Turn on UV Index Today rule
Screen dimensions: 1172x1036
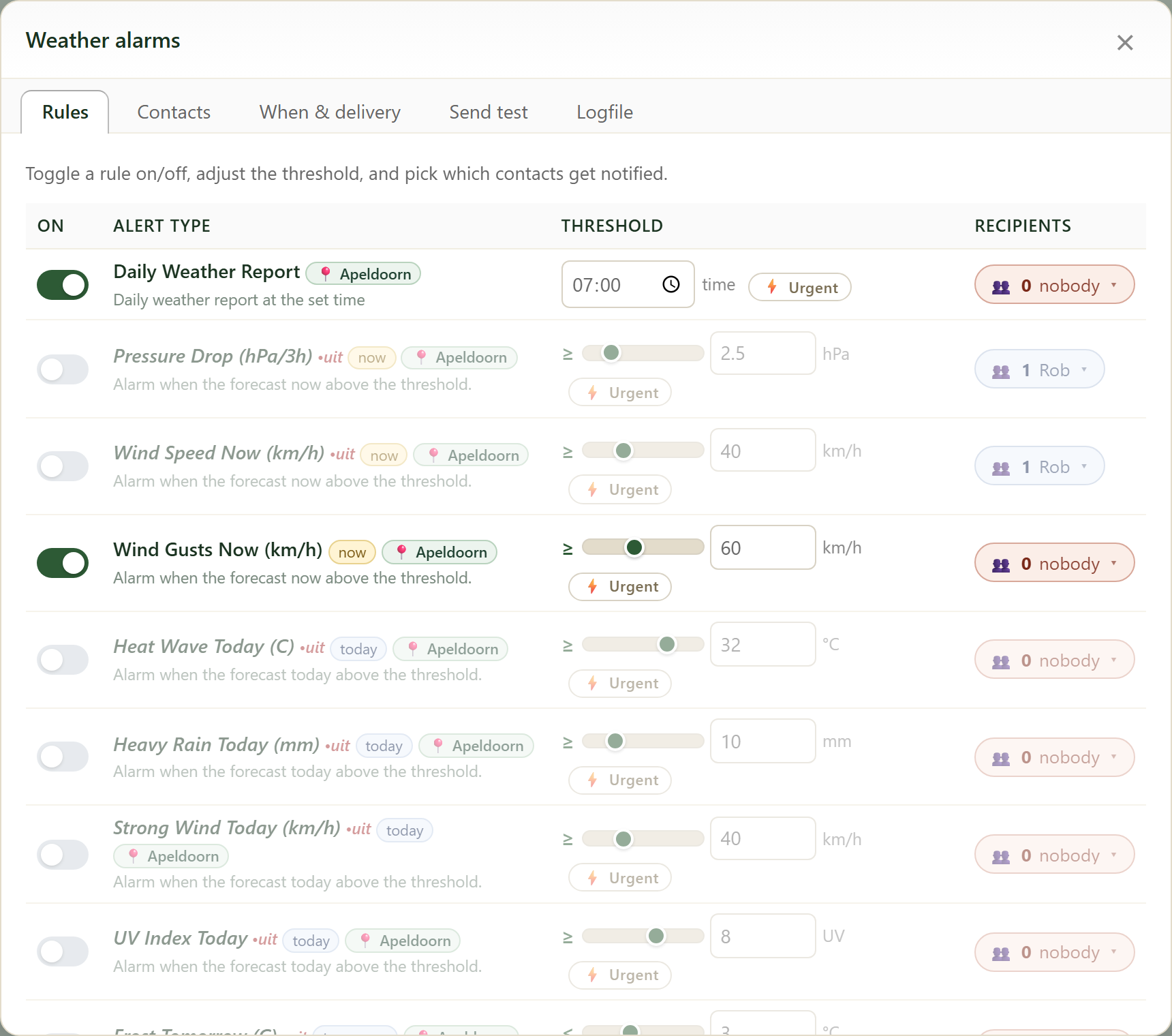(x=63, y=951)
